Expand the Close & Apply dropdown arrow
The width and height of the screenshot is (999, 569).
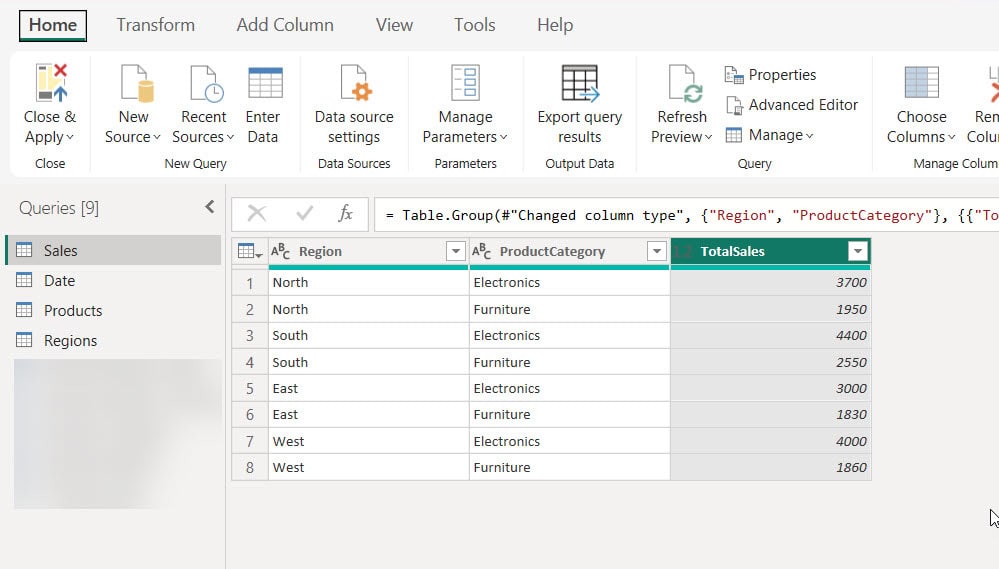[70, 137]
